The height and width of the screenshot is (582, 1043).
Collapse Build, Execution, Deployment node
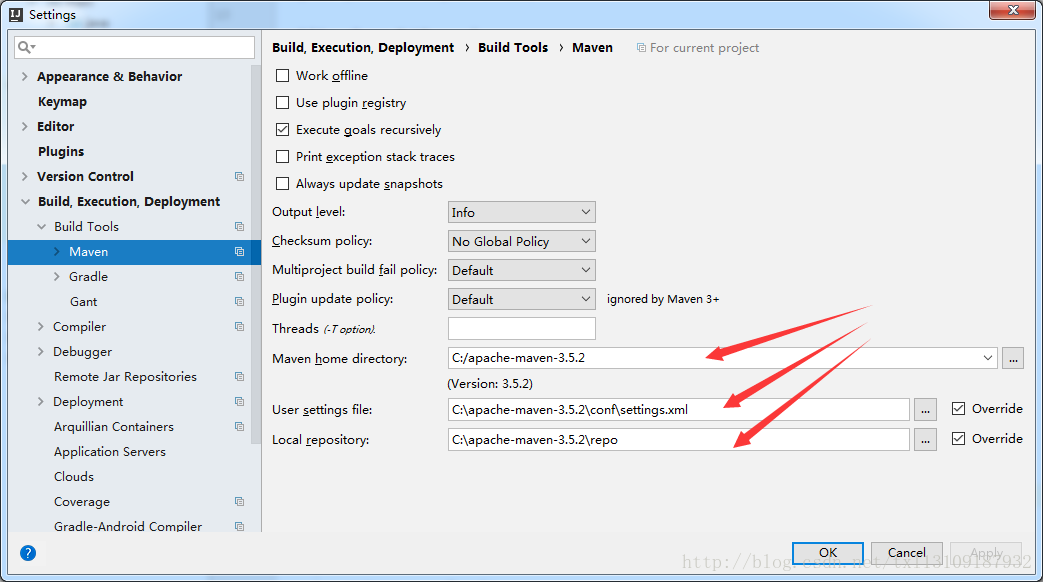[x=25, y=202]
